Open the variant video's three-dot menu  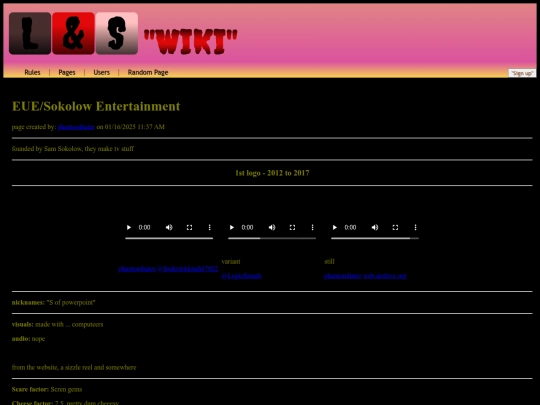point(312,227)
